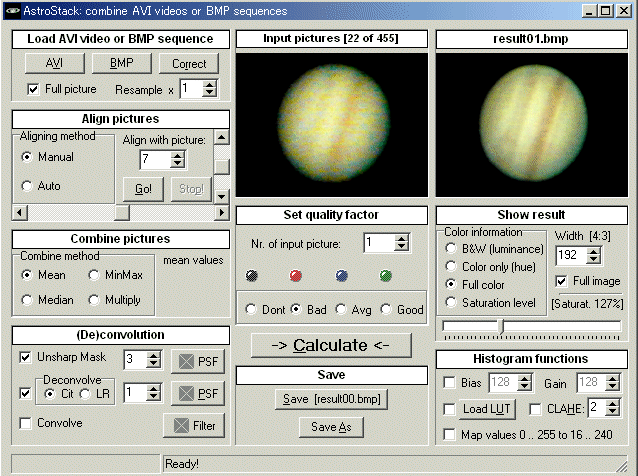Select Full color option
Viewport: 638px width, 476px height.
click(451, 284)
